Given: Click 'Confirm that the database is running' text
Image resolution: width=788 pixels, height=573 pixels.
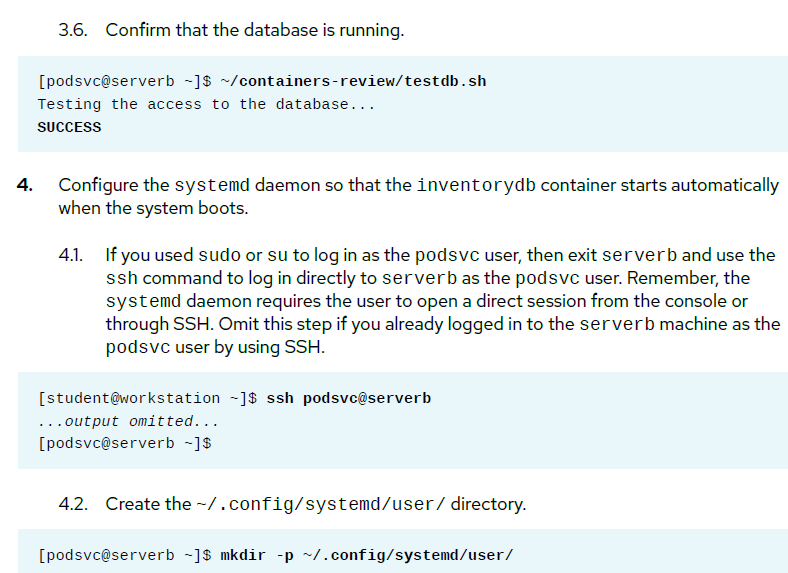Looking at the screenshot, I should [x=255, y=30].
